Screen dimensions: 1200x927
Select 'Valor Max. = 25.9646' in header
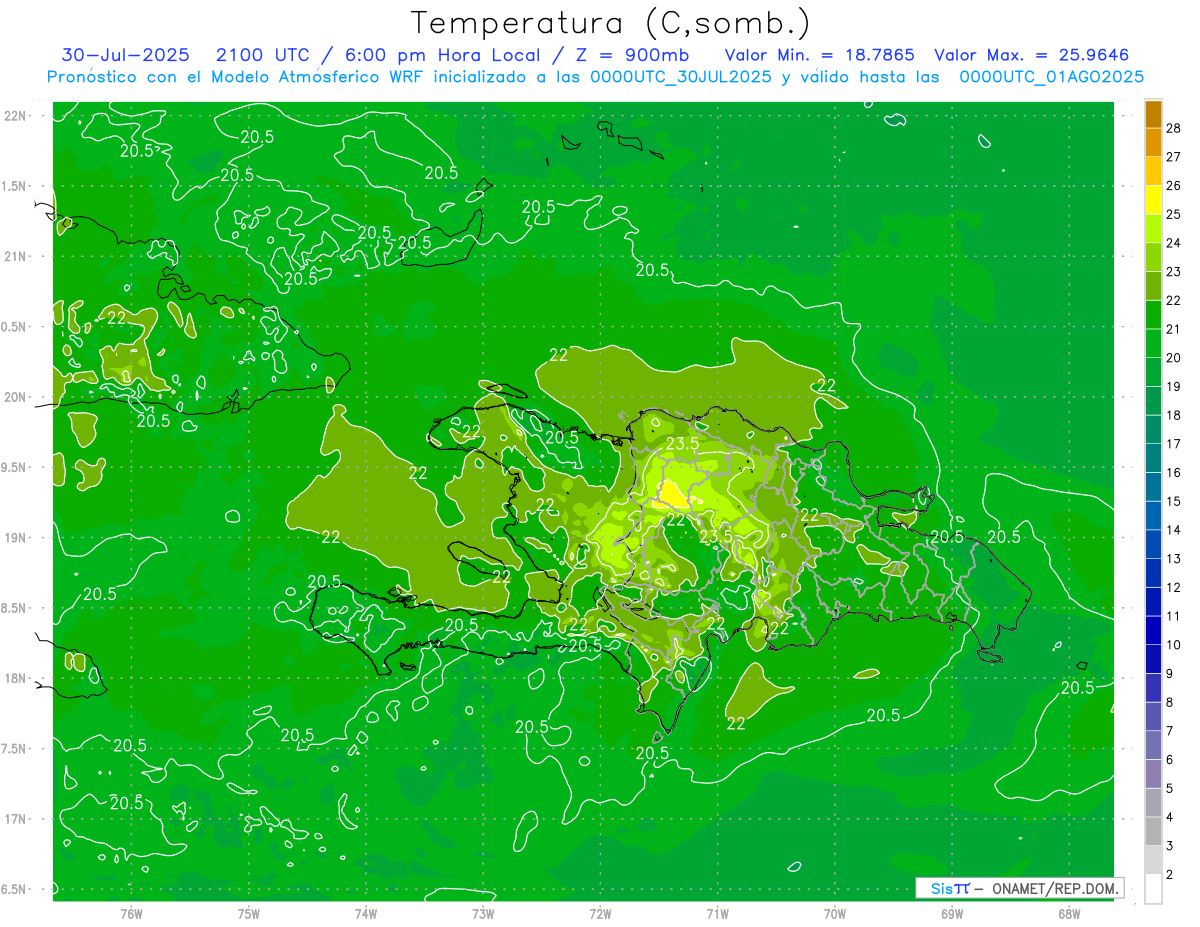1031,55
